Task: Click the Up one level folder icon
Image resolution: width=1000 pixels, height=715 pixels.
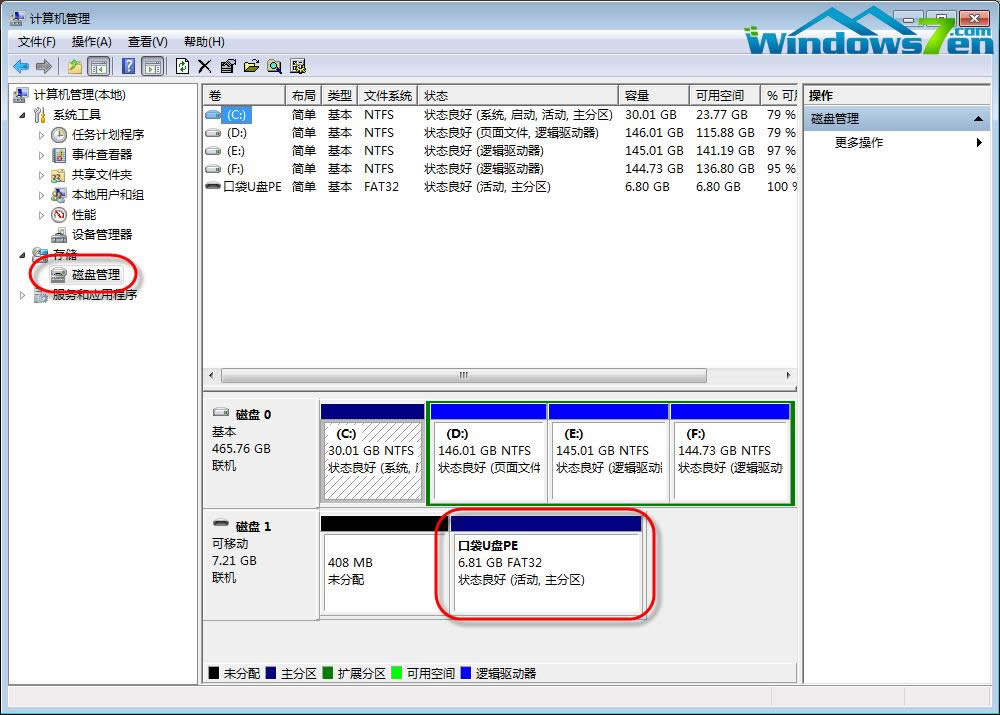Action: click(74, 66)
